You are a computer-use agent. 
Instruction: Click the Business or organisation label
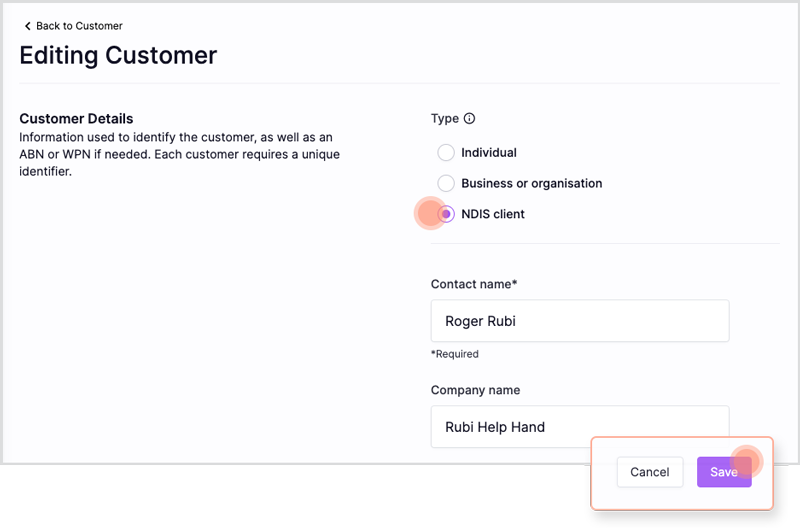click(532, 183)
